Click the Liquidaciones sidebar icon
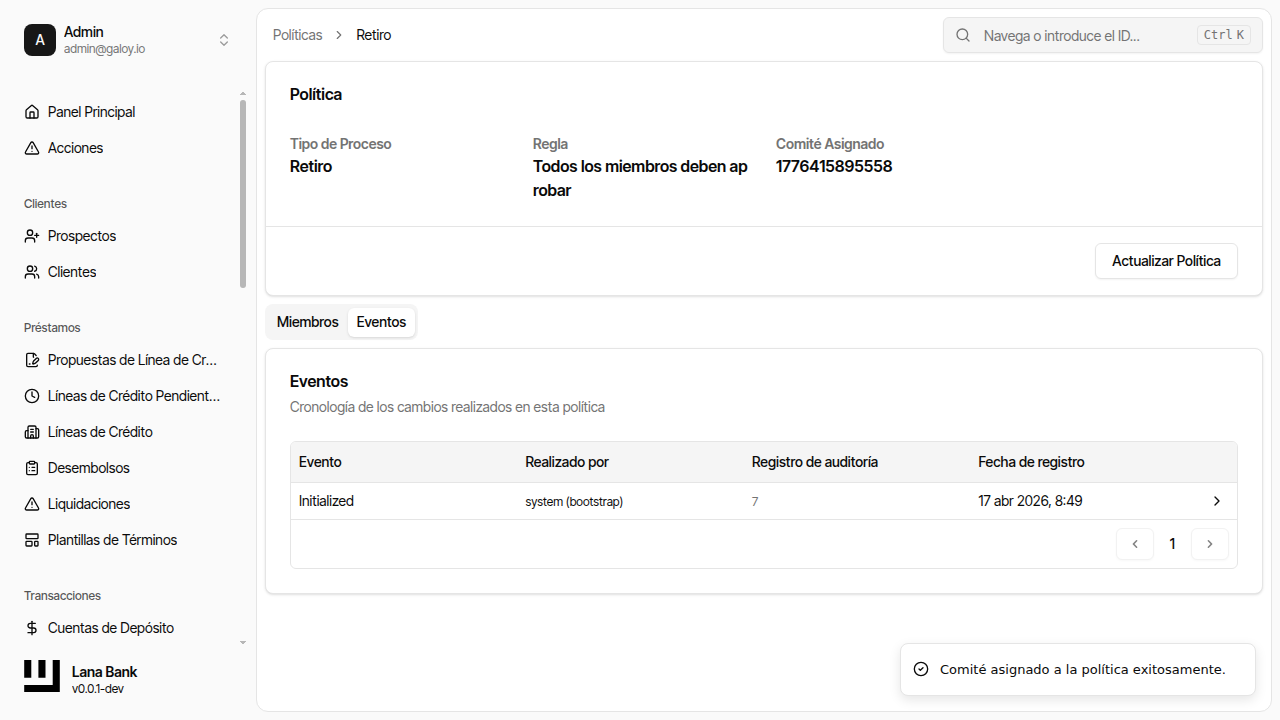This screenshot has width=1280, height=720. pyautogui.click(x=31, y=503)
